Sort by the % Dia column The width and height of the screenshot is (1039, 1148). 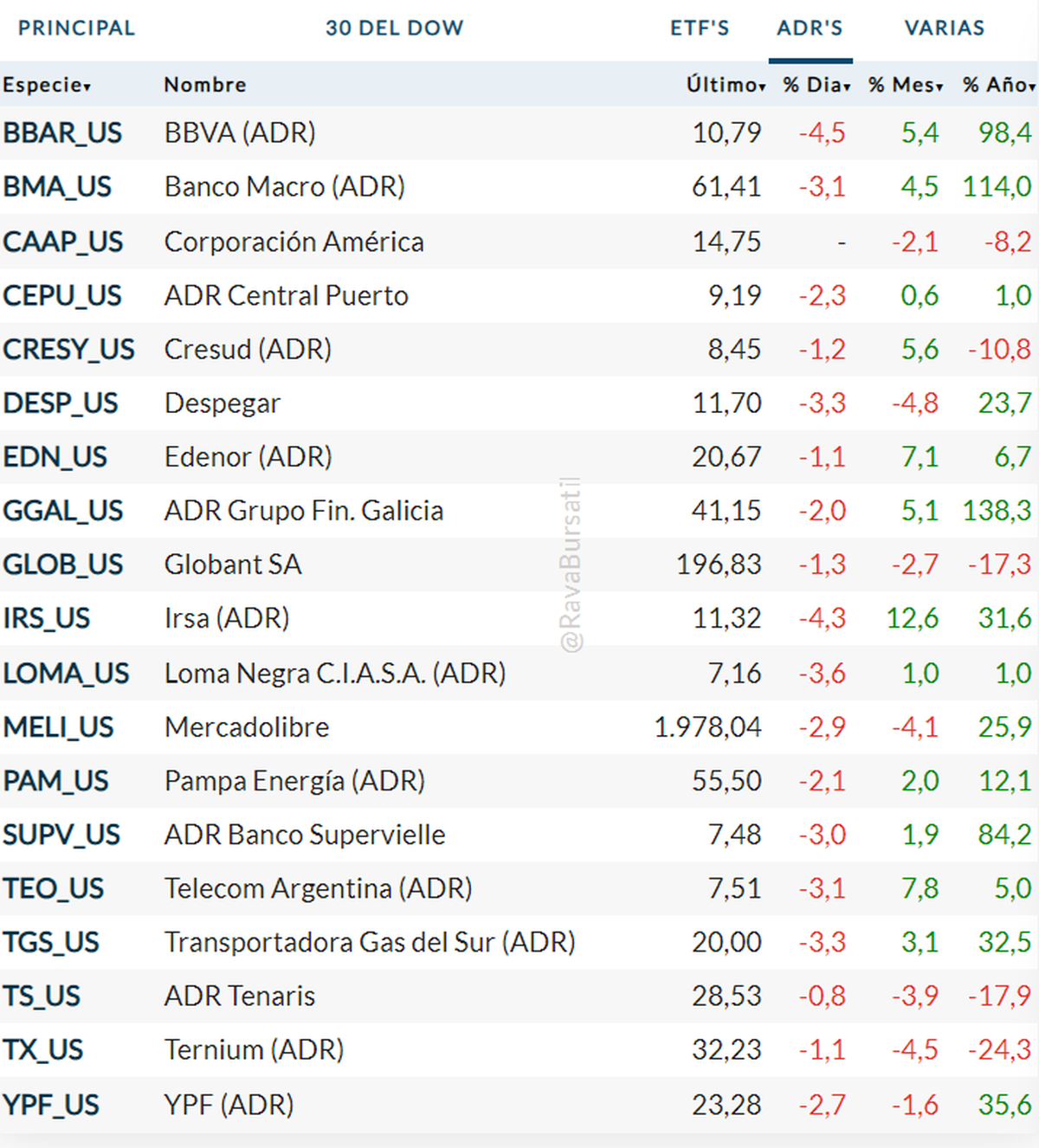816,85
